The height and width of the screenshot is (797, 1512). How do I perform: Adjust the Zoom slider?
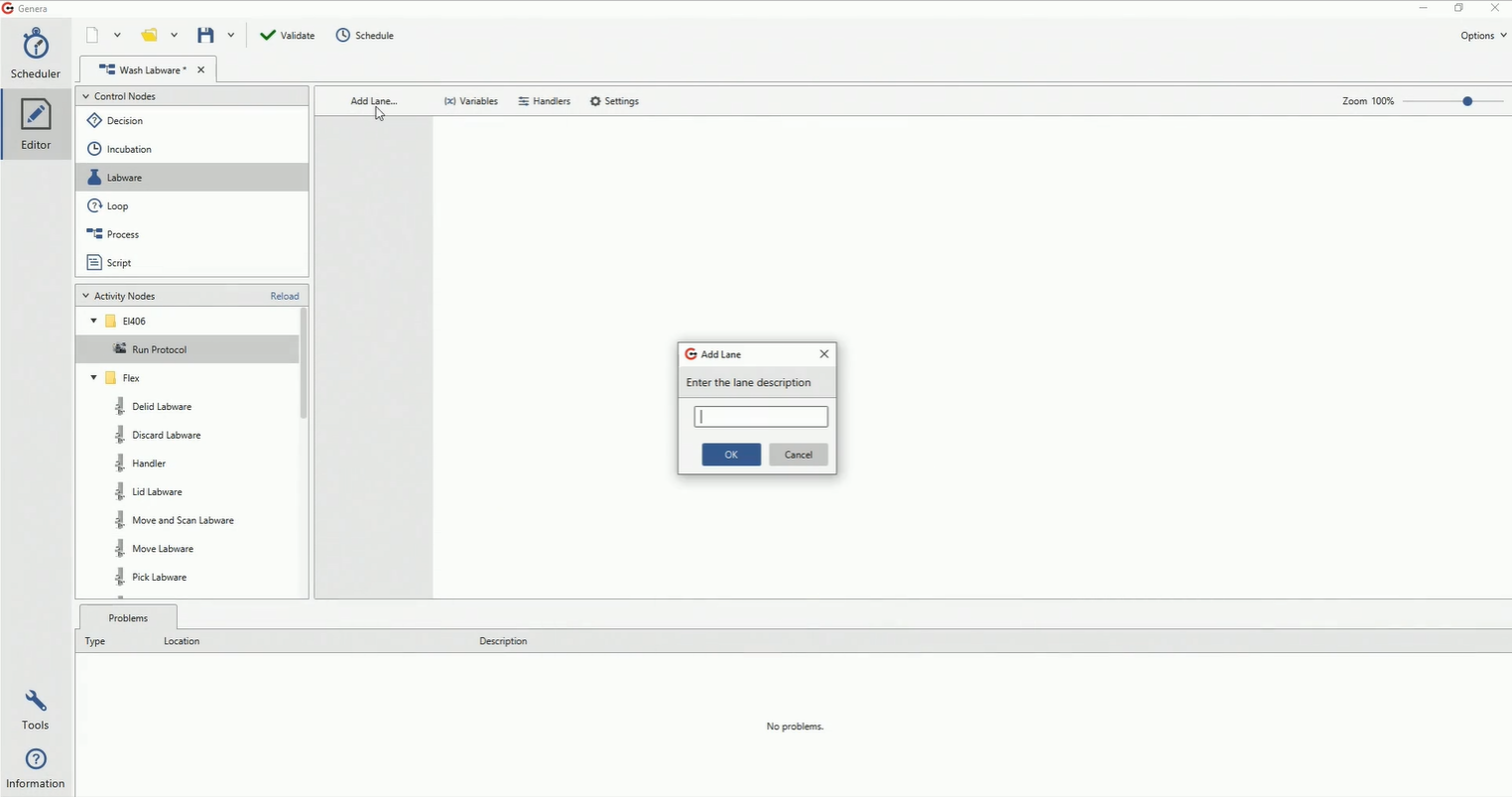[x=1466, y=100]
